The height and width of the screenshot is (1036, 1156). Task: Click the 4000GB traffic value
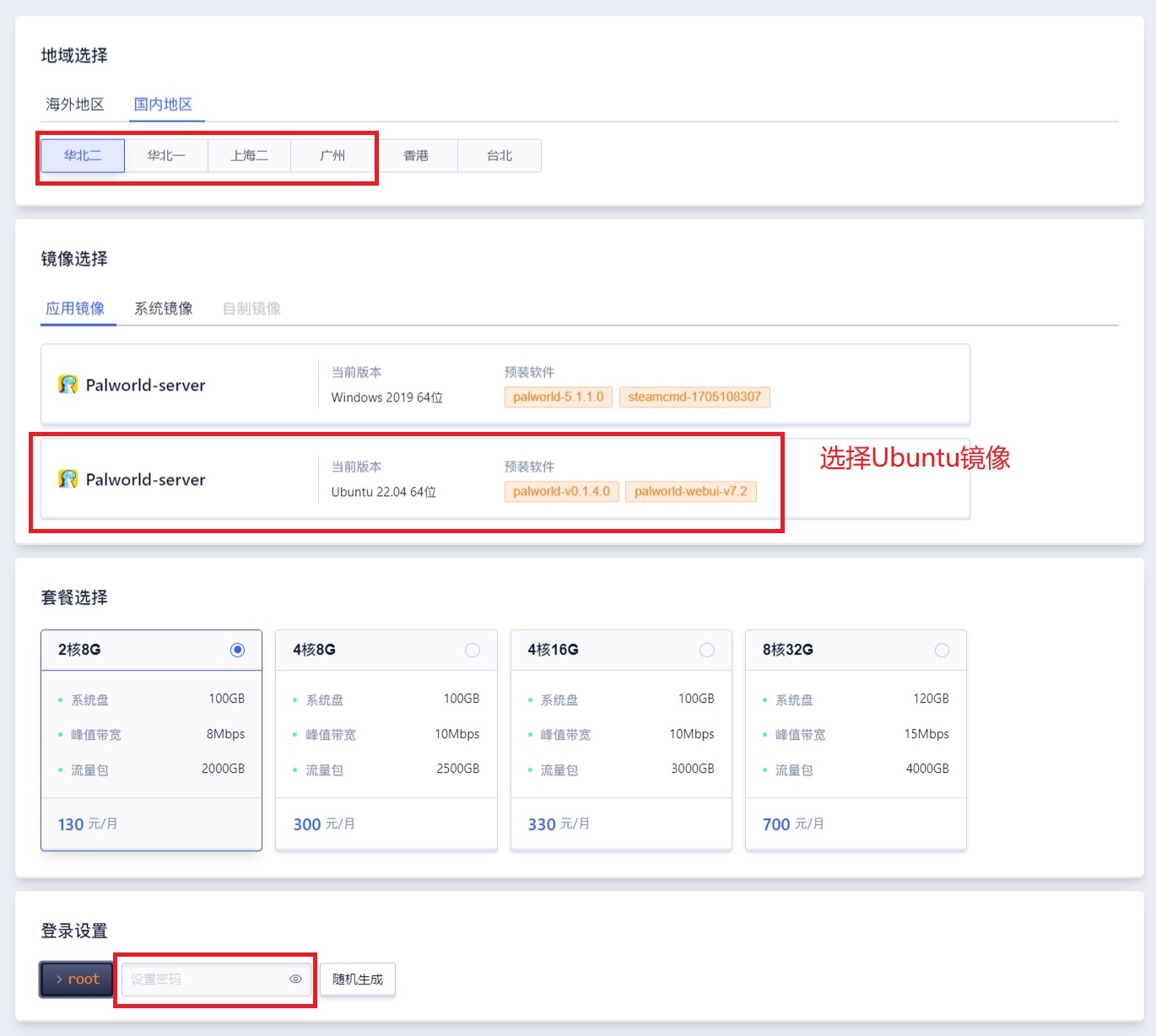[927, 769]
